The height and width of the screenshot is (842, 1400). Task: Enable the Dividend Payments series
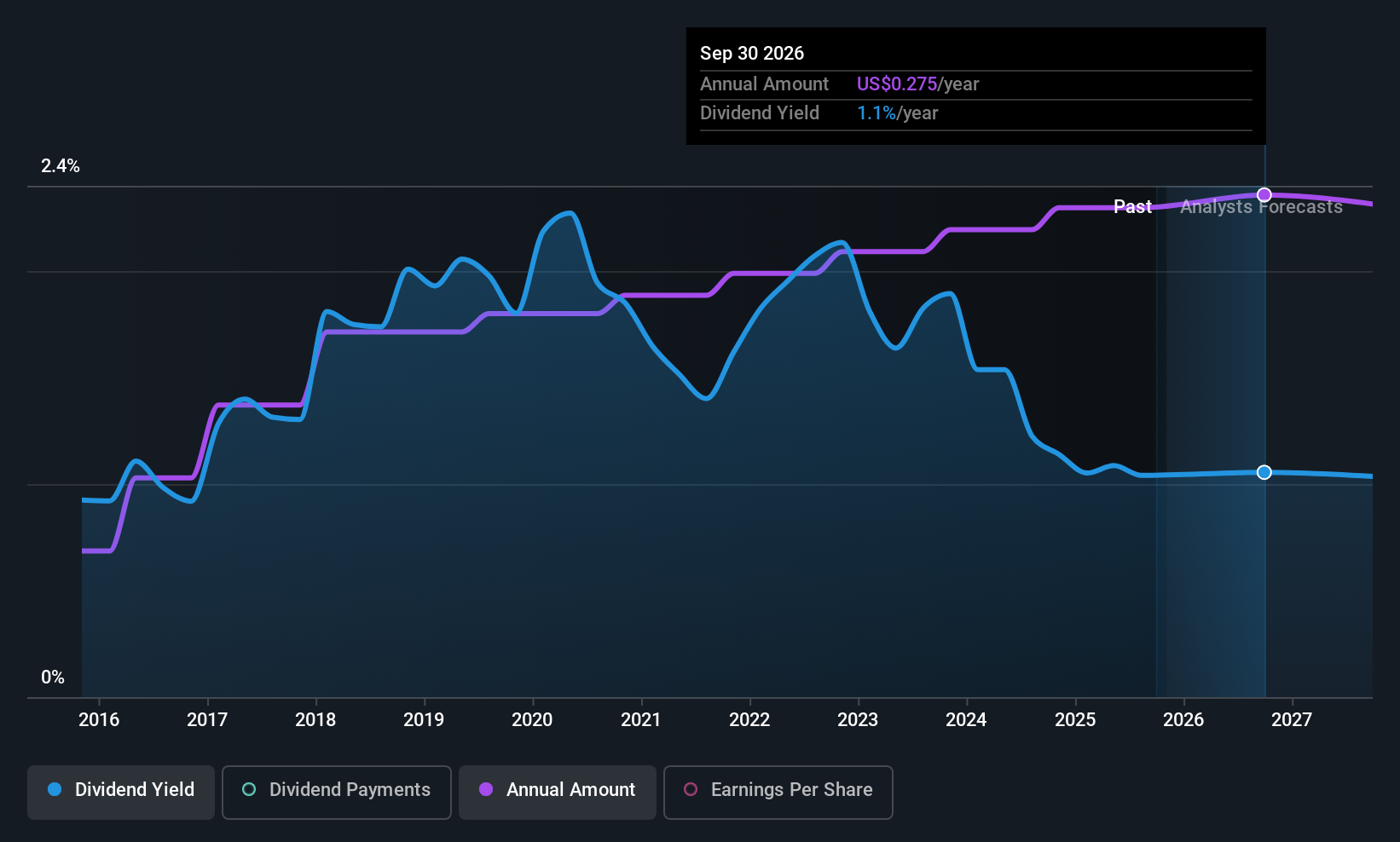click(337, 792)
